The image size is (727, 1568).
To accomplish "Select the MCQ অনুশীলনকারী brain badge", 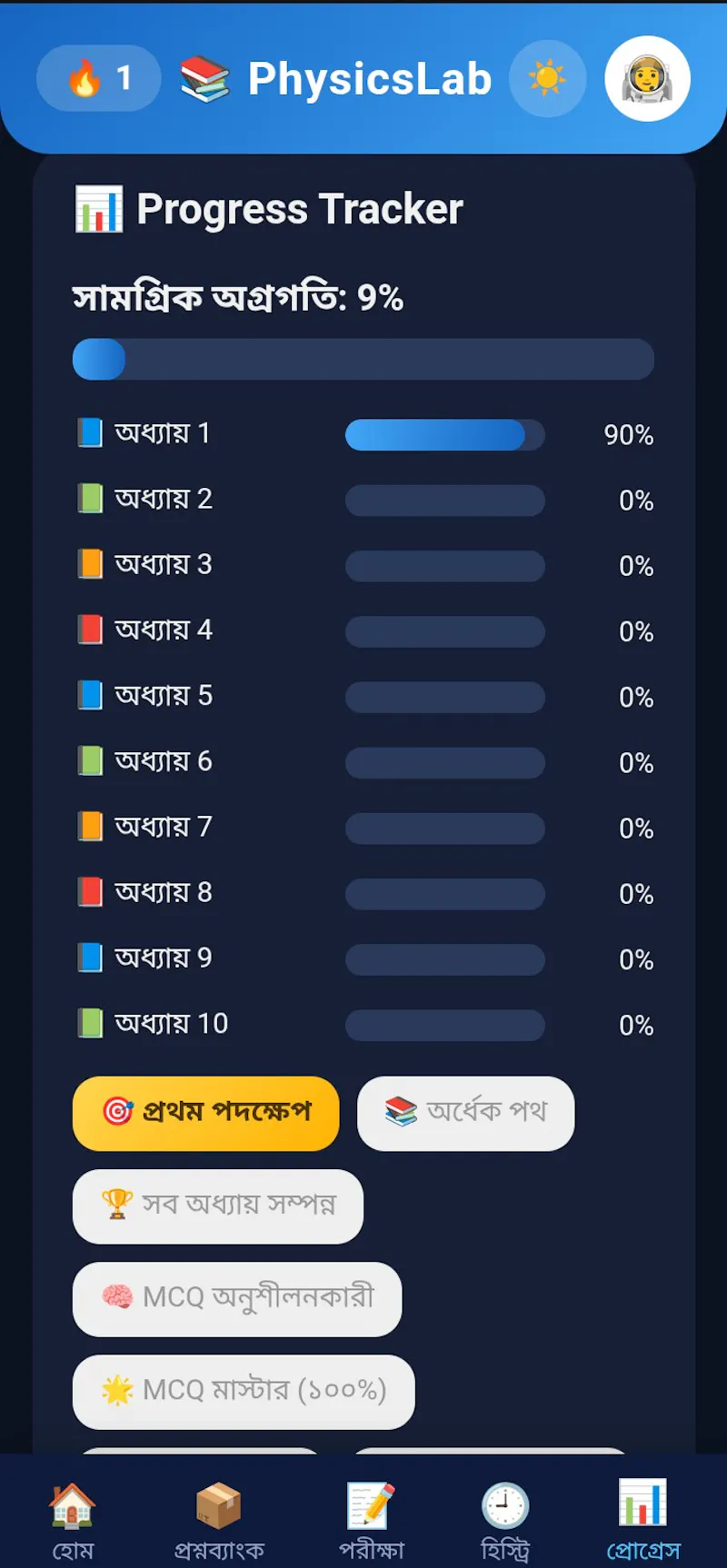I will 237,1298.
